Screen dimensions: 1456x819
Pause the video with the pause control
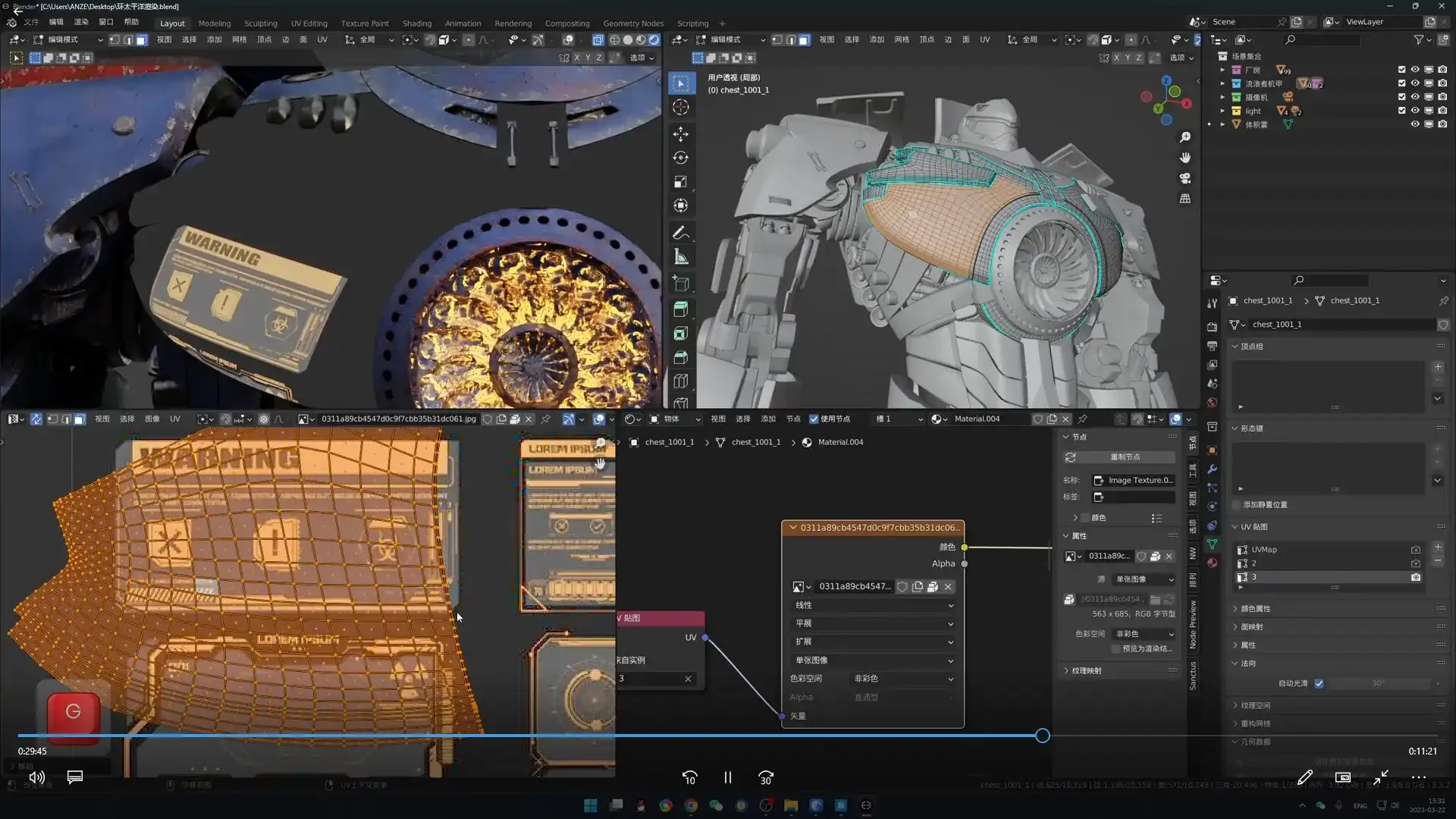pyautogui.click(x=727, y=777)
